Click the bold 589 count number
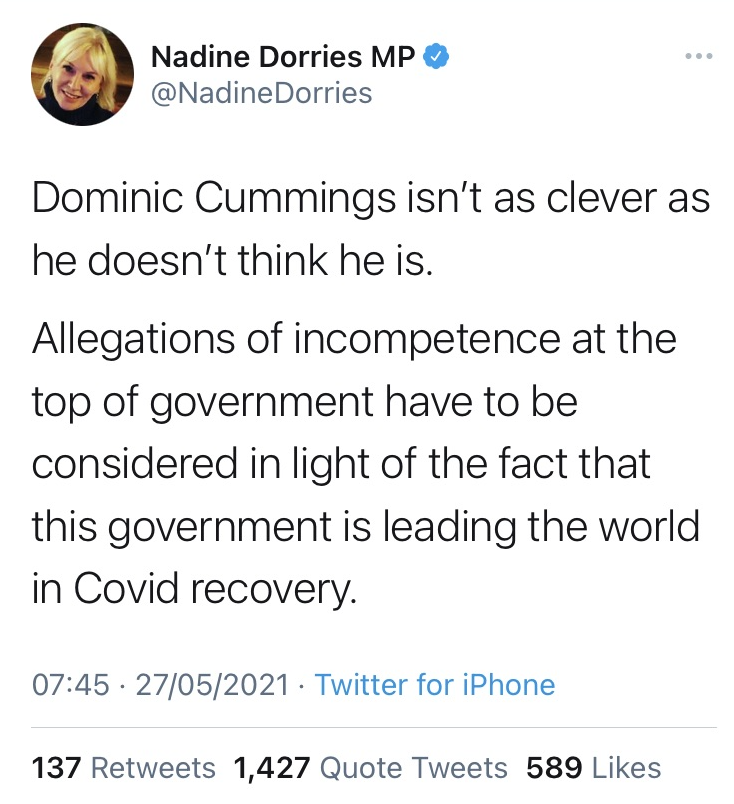Screen dimensions: 734x804 point(554,768)
